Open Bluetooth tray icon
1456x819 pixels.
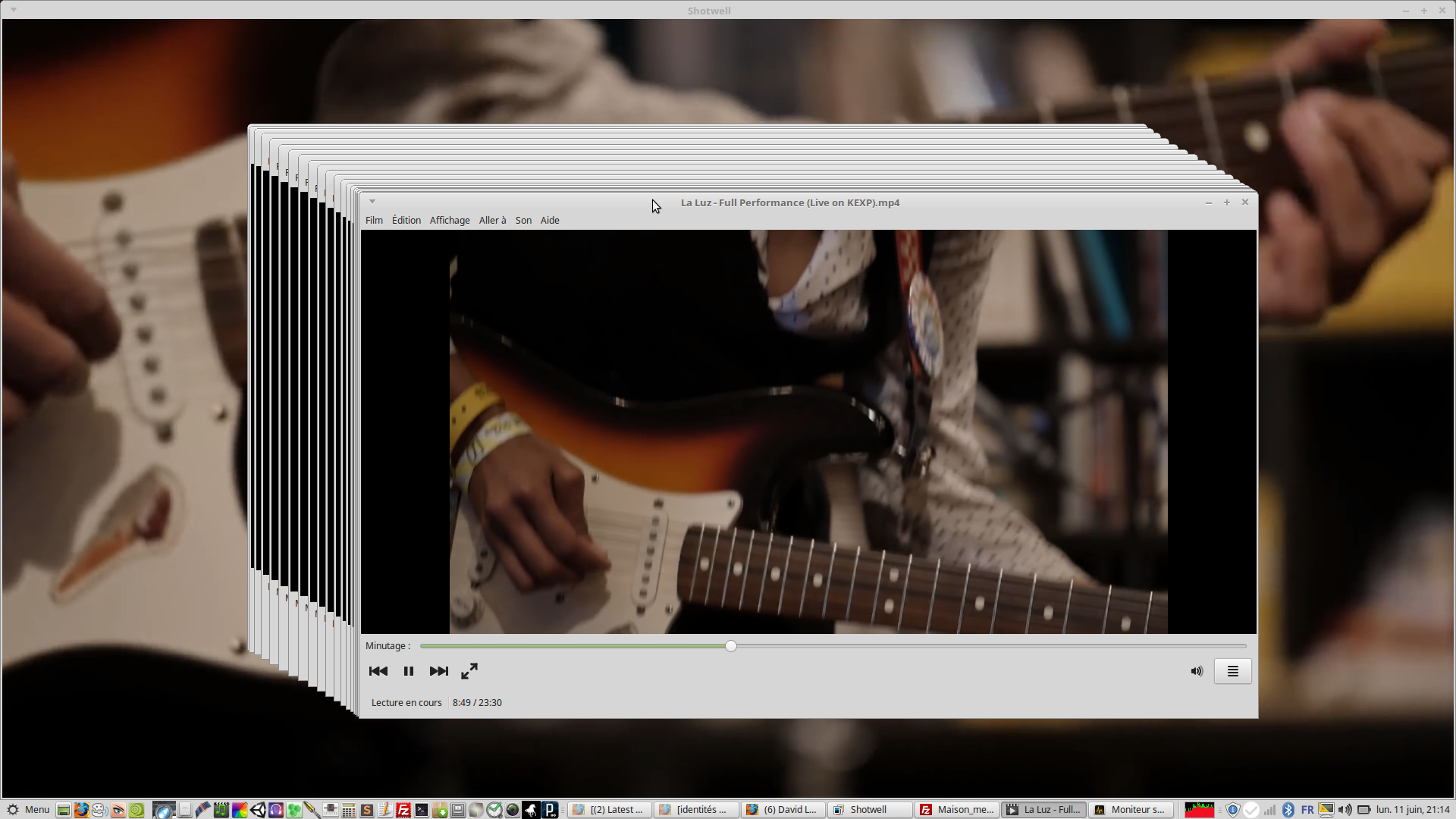point(1288,810)
